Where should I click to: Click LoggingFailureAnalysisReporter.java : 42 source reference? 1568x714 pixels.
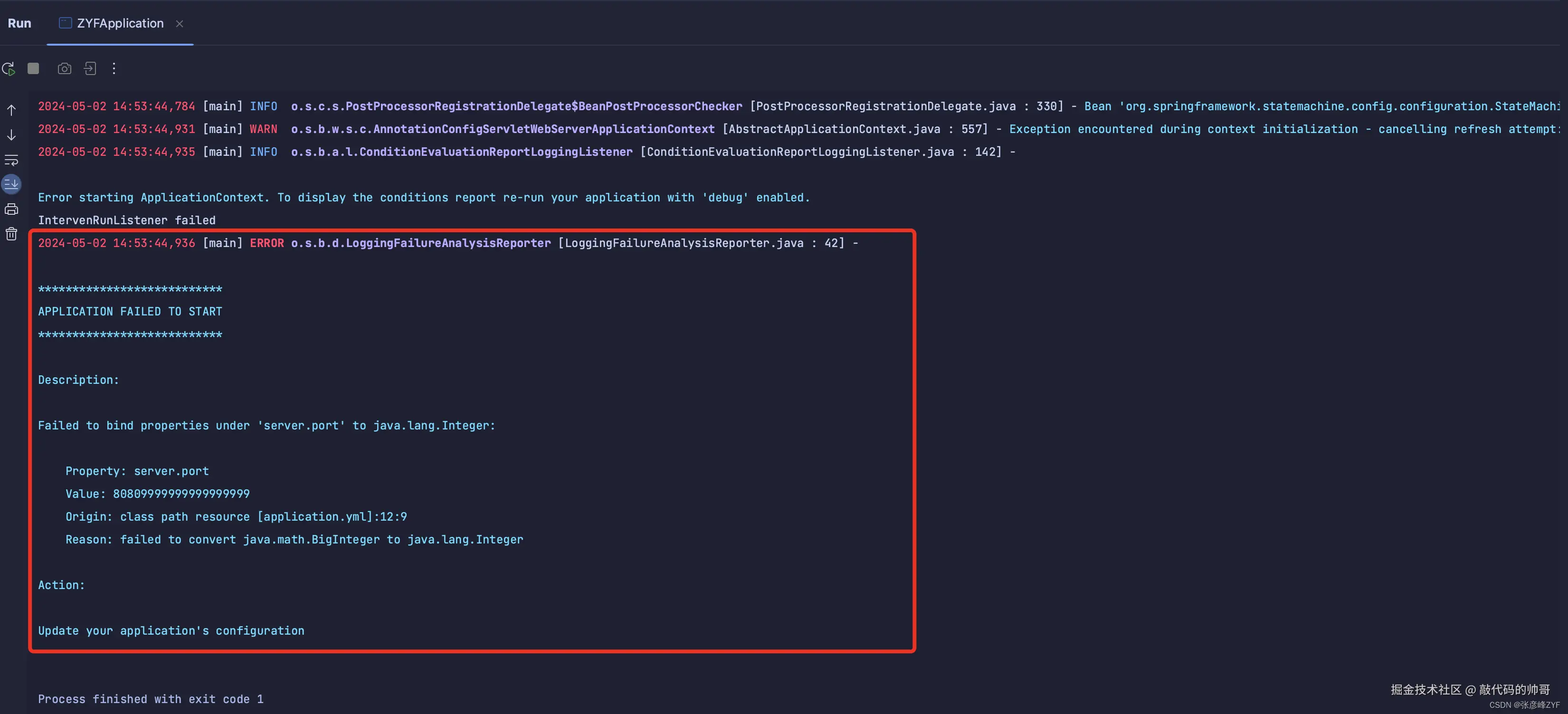tap(701, 244)
